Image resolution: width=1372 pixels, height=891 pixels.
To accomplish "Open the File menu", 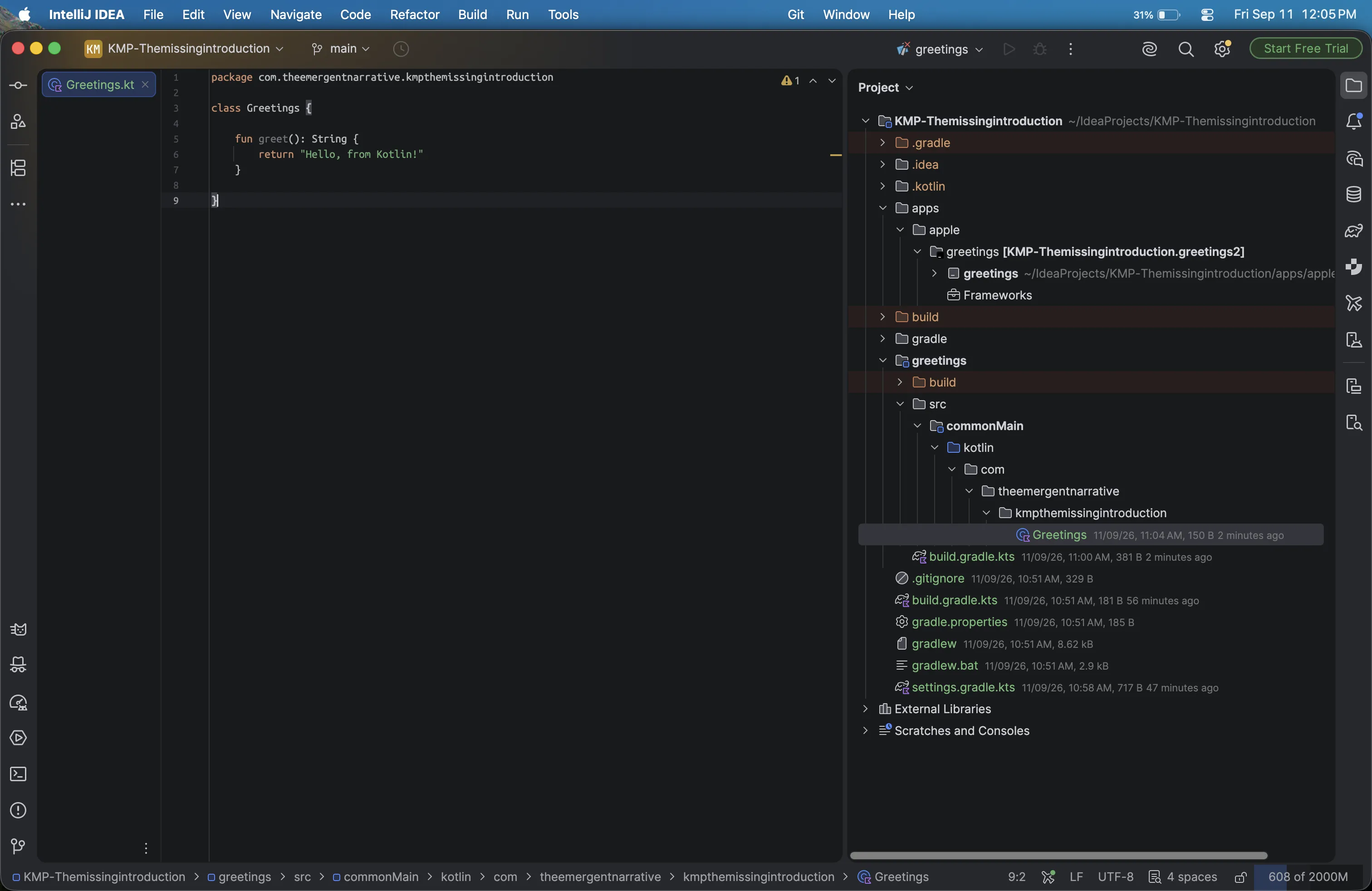I will [153, 15].
